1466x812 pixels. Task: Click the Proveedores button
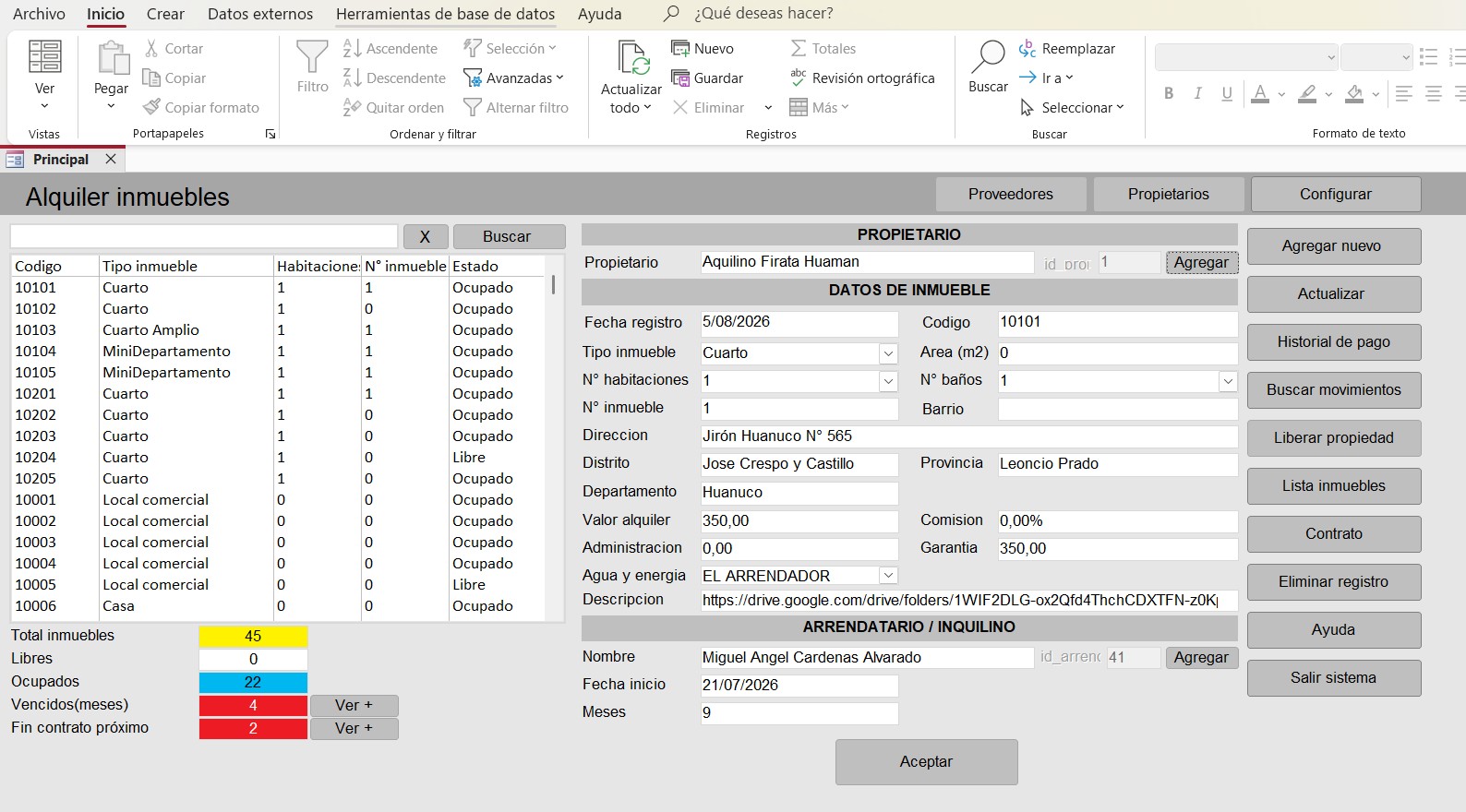[1011, 195]
